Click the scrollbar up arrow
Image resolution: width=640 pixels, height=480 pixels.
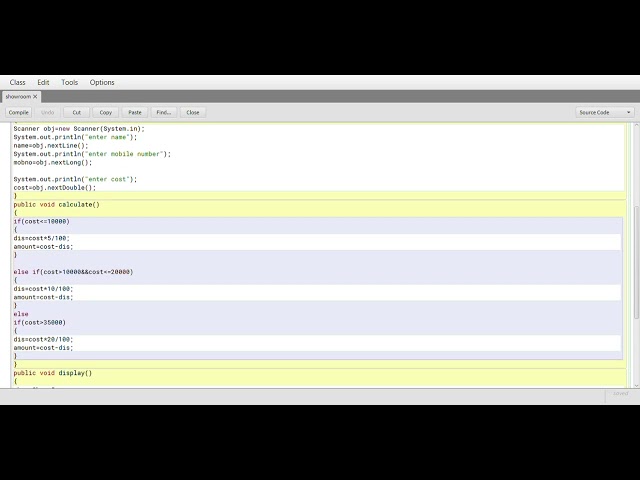tap(636, 126)
